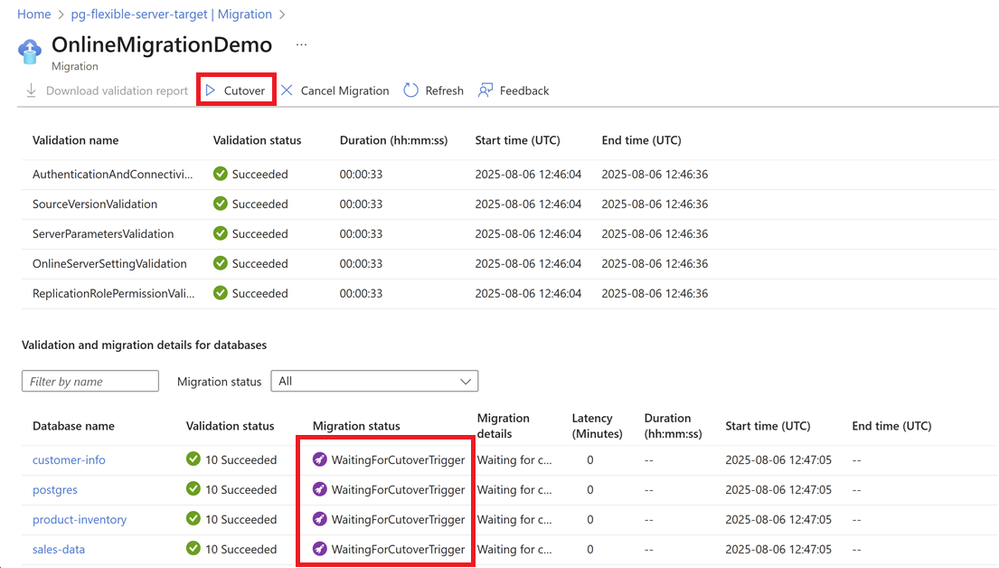Click WaitingForCutoverTrigger text in product-inventory row
This screenshot has height=568, width=999.
tap(398, 520)
